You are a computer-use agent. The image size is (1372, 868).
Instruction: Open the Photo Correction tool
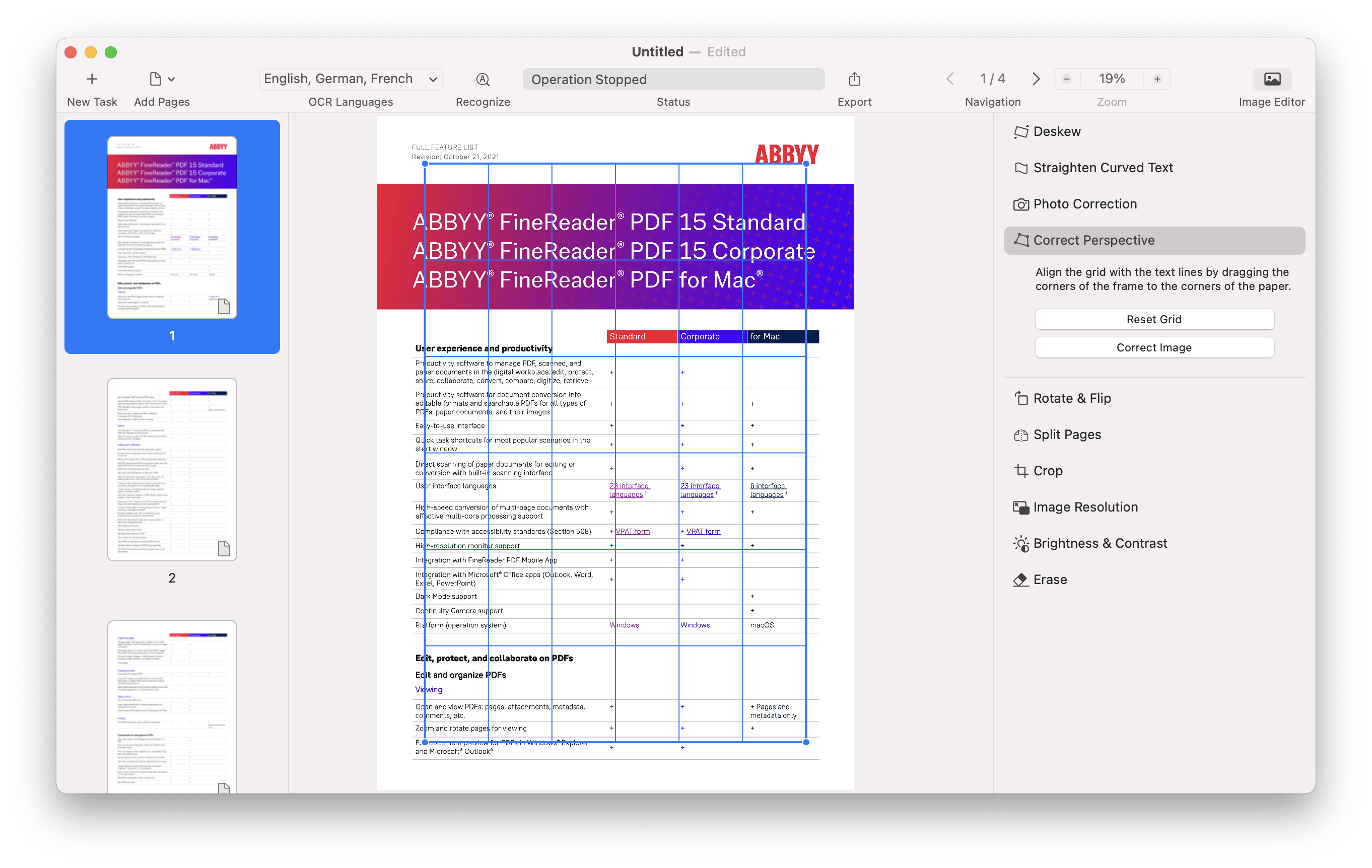click(x=1085, y=203)
